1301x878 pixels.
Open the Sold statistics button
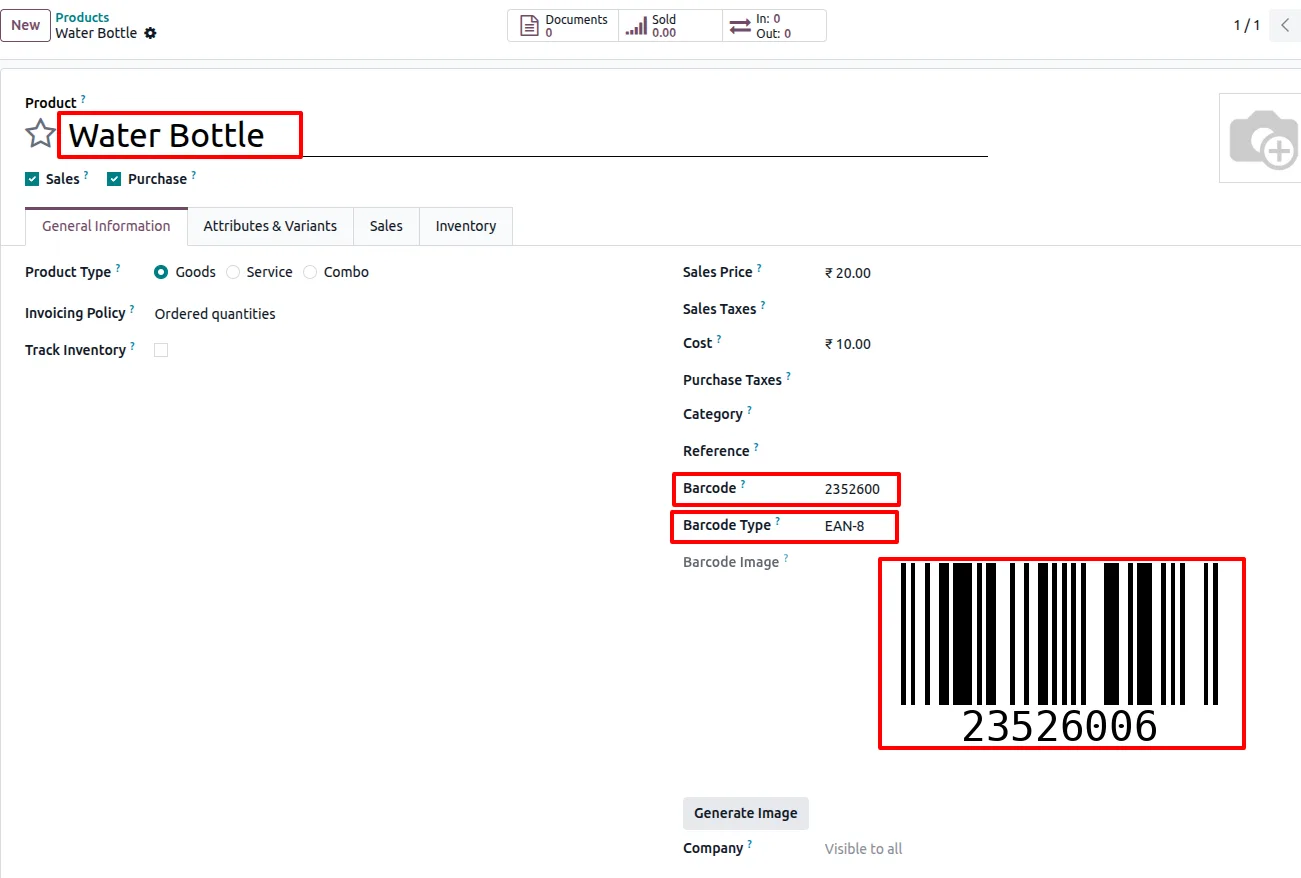tap(670, 26)
